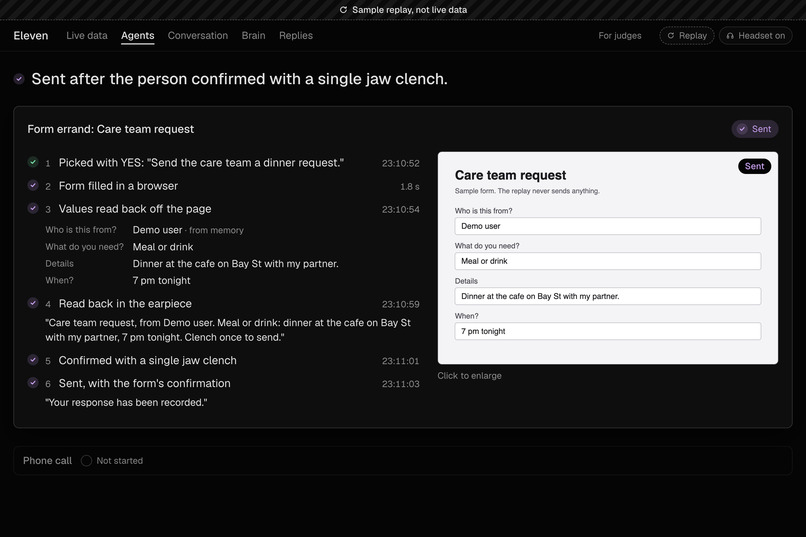The image size is (806, 537).
Task: Click the timestamp 23:10:59
Action: pos(400,304)
